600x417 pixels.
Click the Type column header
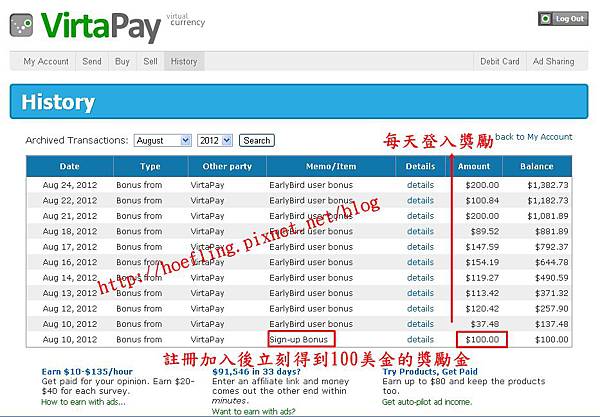click(x=150, y=166)
